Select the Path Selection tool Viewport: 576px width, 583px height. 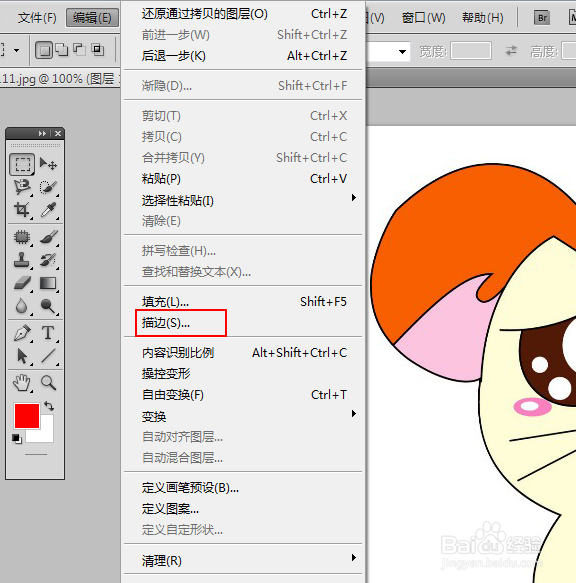coord(22,356)
